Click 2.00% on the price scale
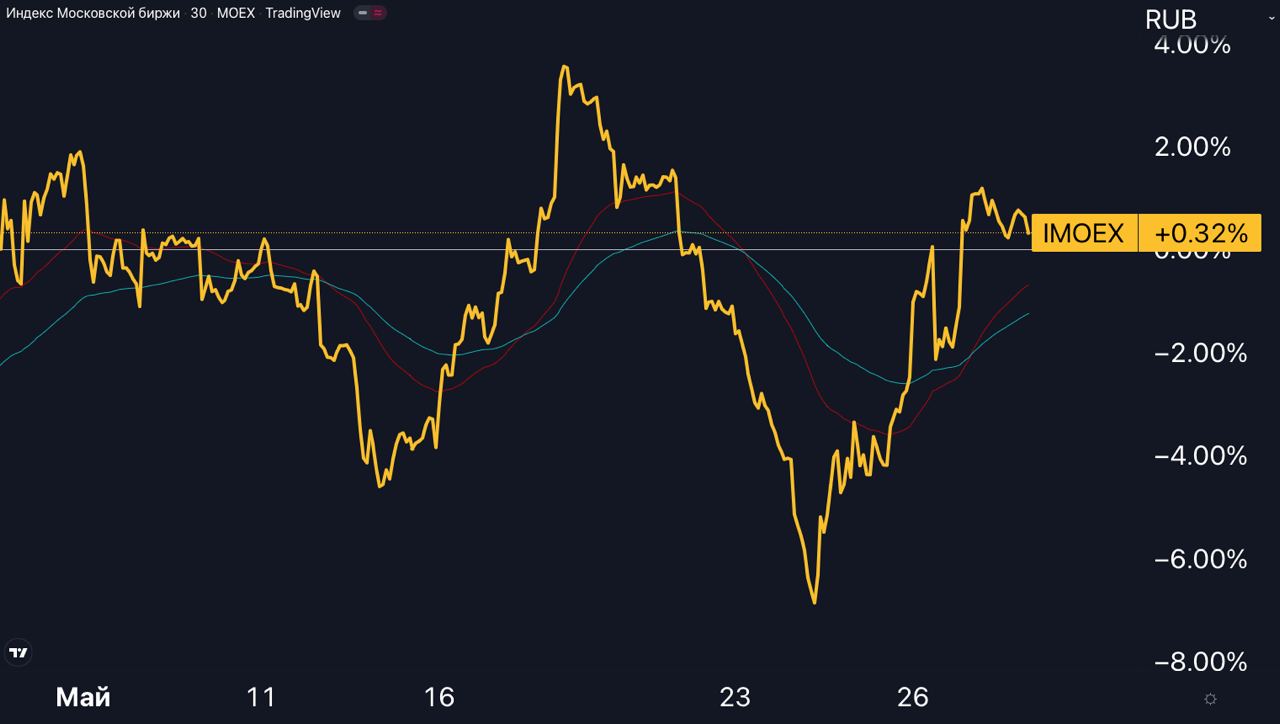 click(1192, 147)
